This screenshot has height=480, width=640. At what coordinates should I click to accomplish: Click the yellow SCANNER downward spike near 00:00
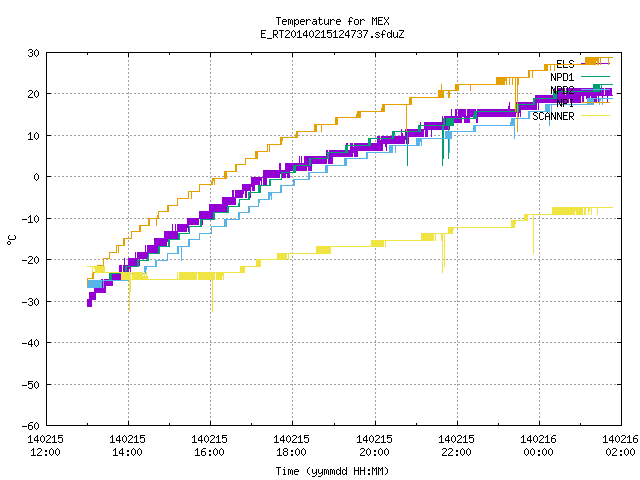point(533,235)
